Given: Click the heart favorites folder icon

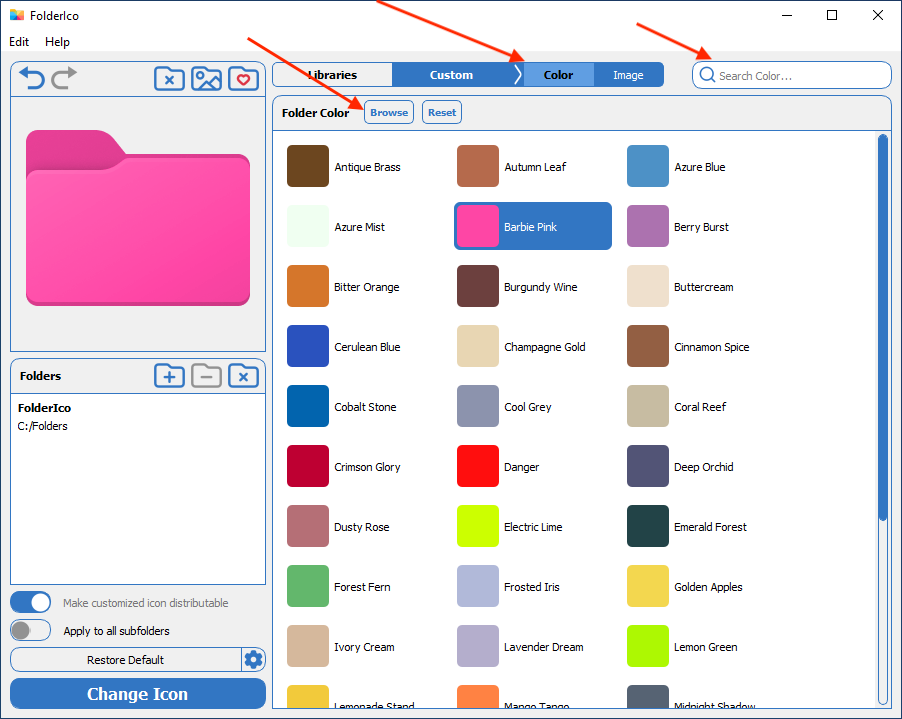Looking at the screenshot, I should click(243, 78).
